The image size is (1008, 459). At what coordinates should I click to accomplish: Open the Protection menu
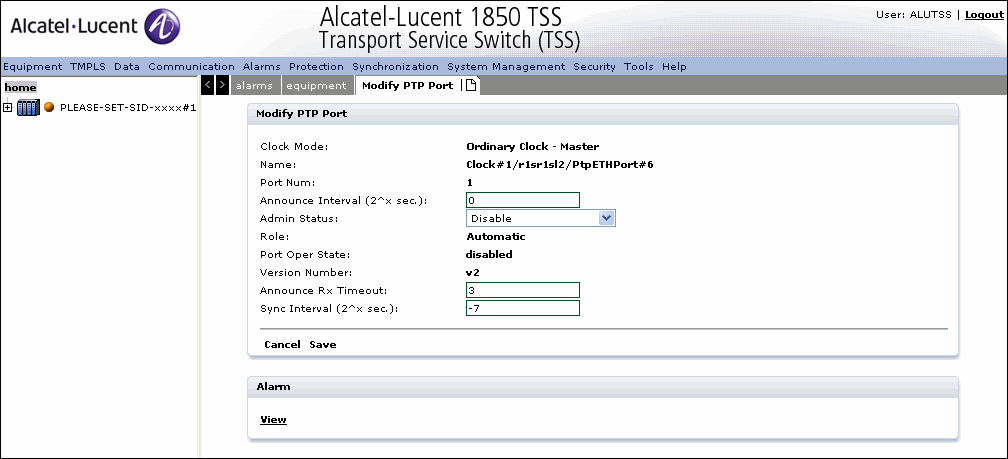coord(316,66)
